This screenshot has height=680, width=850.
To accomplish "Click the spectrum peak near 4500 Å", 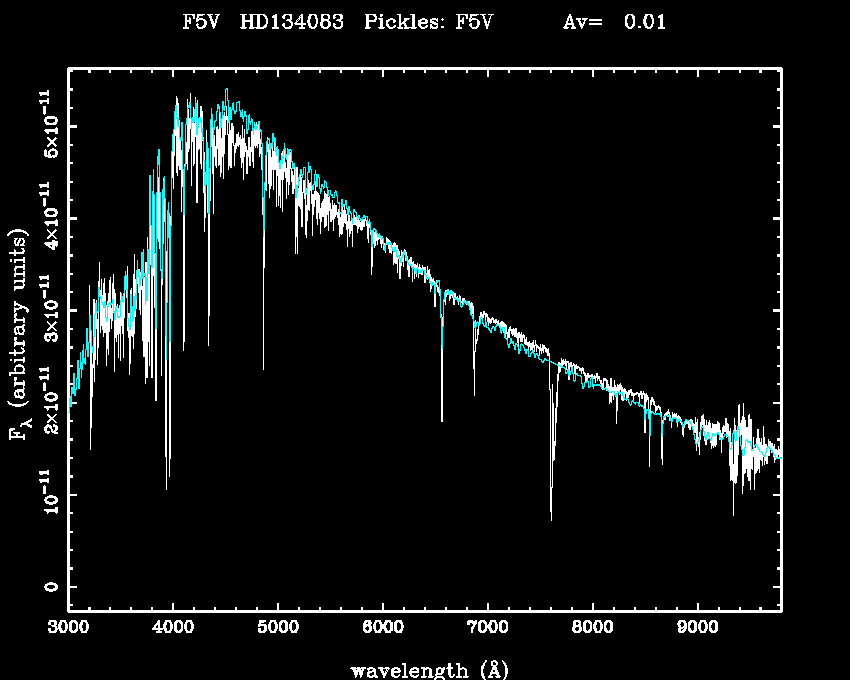I will [226, 92].
